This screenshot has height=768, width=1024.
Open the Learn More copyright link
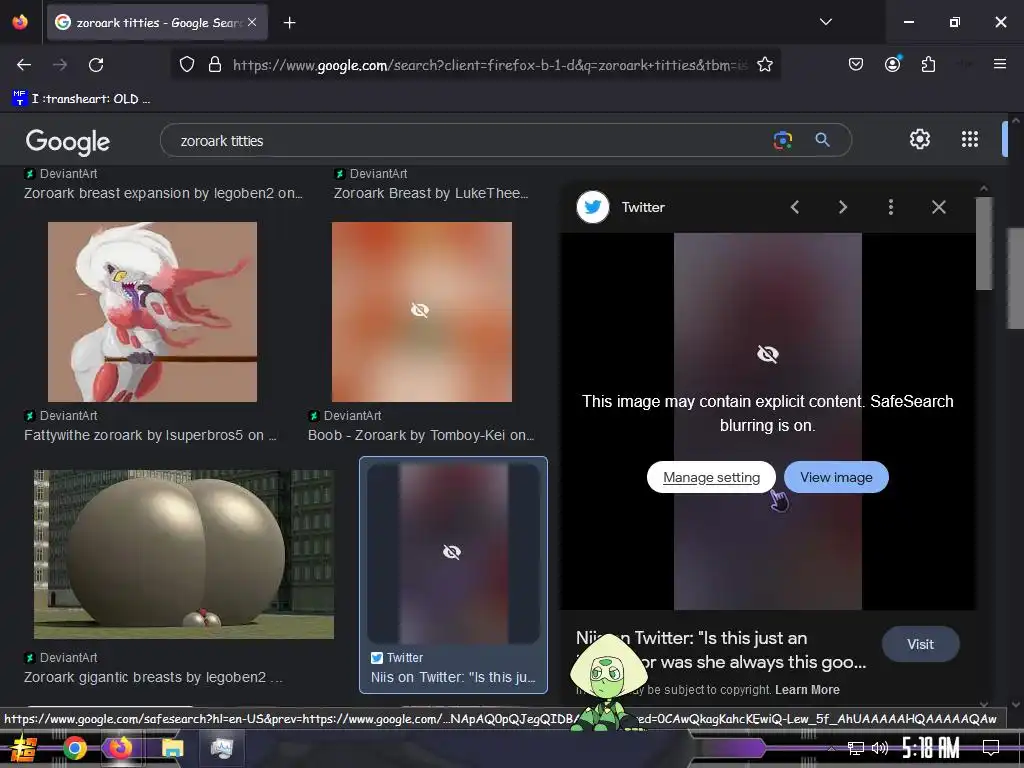[x=807, y=690]
